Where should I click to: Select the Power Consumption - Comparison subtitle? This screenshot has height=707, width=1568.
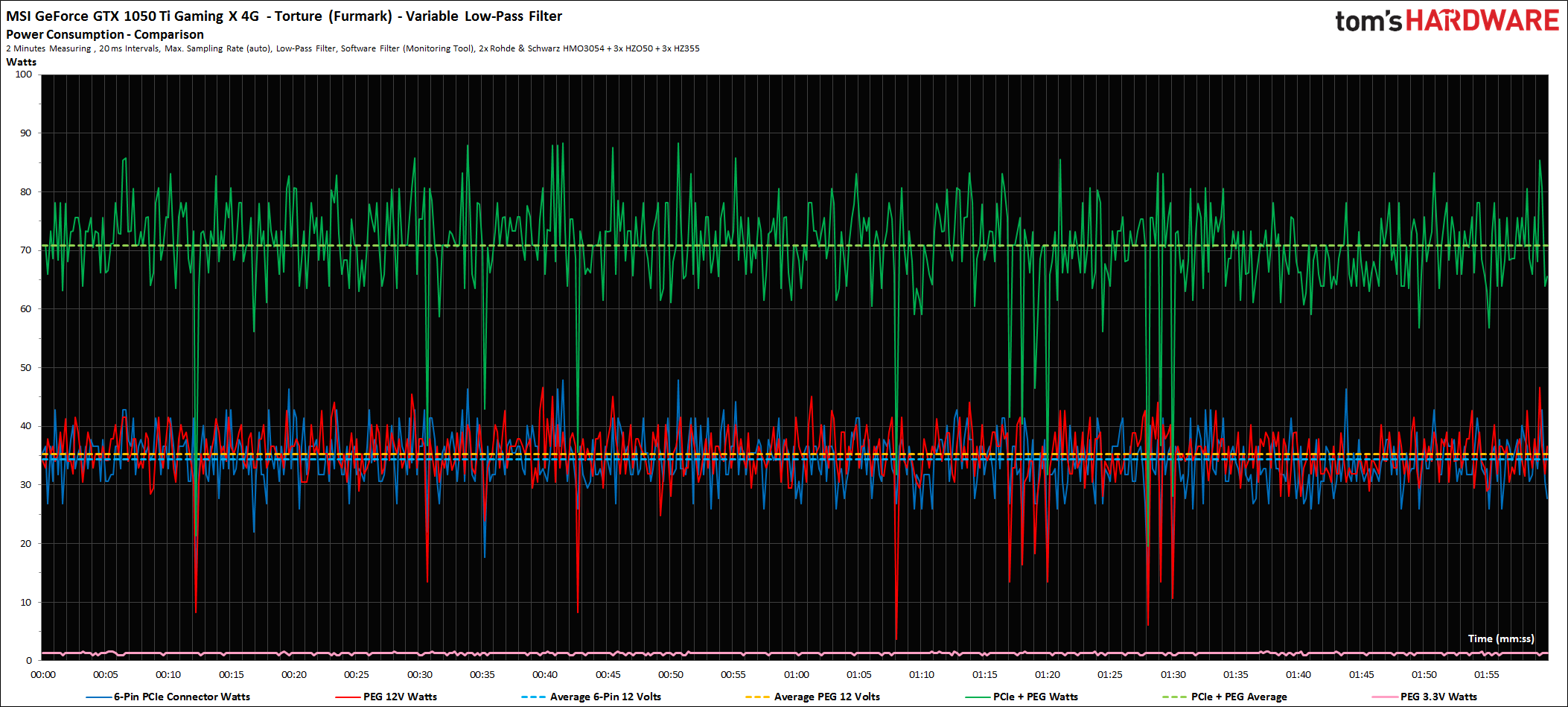105,34
